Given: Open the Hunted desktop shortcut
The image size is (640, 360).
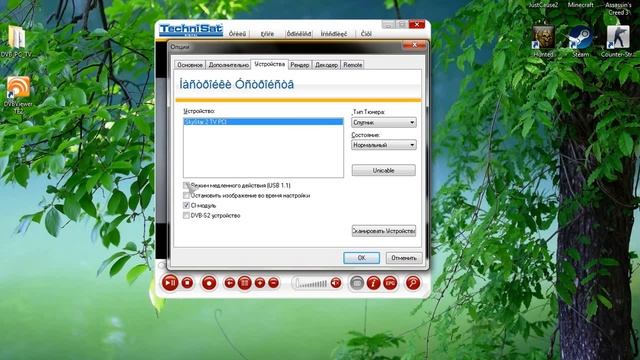Looking at the screenshot, I should (x=544, y=41).
